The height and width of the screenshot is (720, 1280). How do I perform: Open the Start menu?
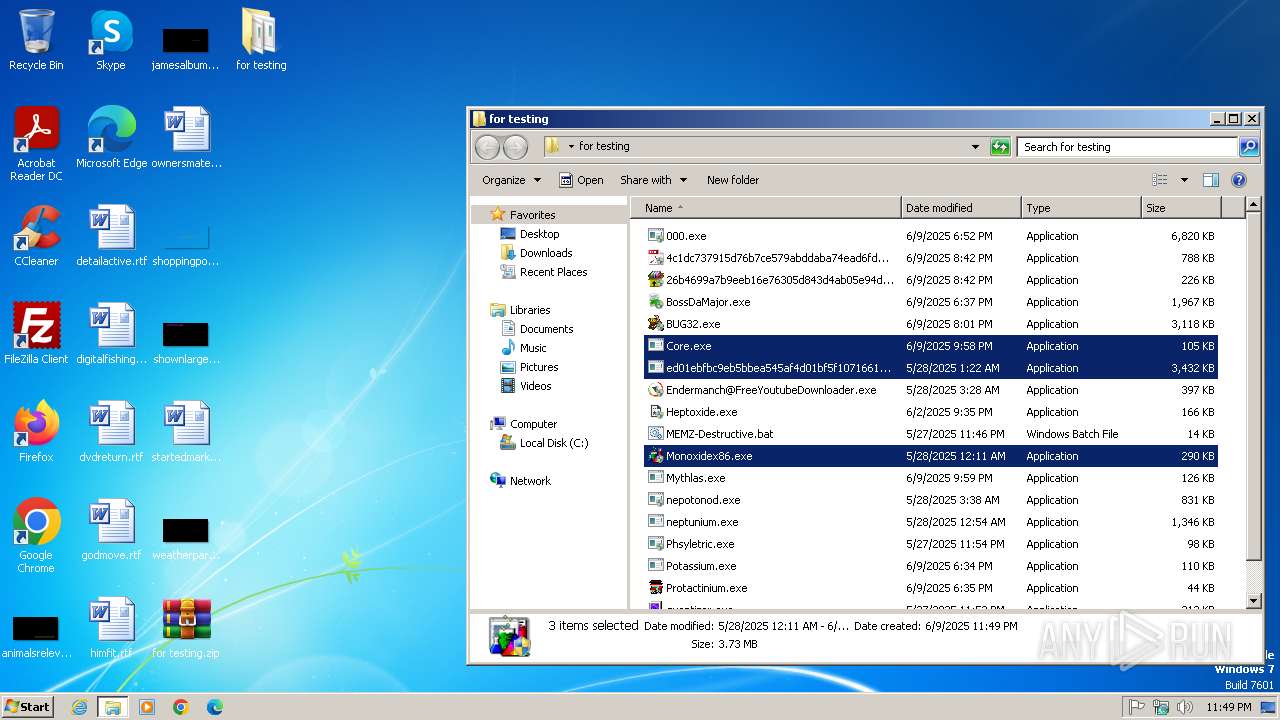[28, 707]
